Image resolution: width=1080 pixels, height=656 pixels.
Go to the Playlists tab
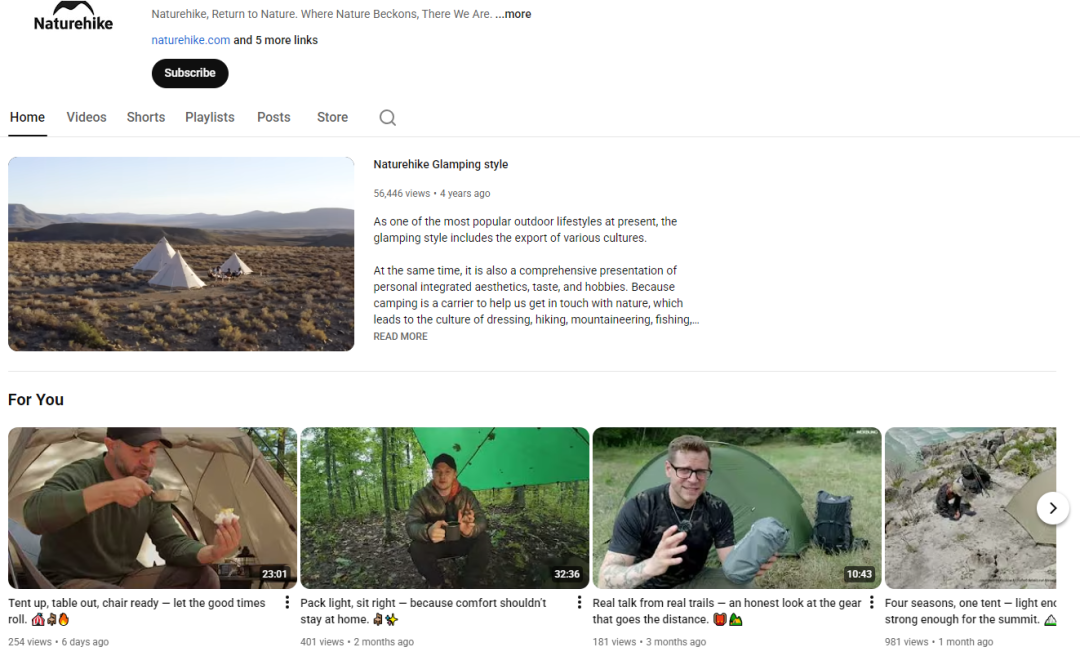point(210,117)
